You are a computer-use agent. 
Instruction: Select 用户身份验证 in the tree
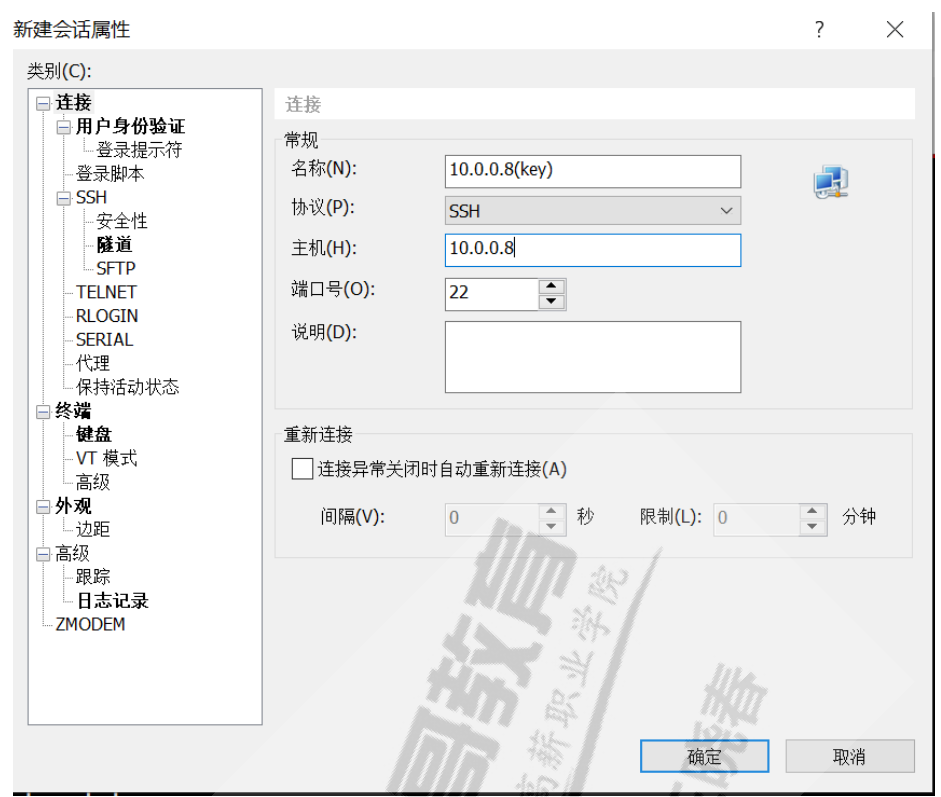pos(130,127)
